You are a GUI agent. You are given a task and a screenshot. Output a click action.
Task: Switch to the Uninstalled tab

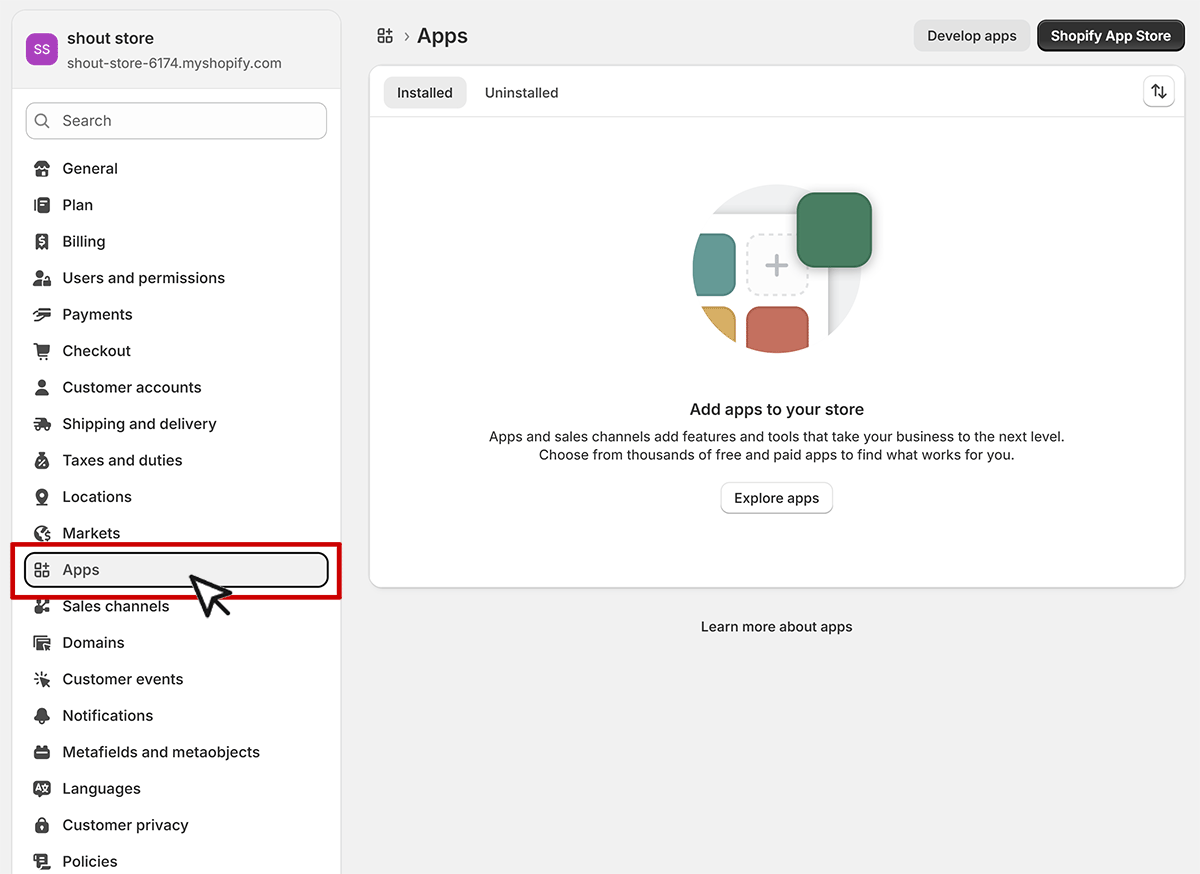521,92
